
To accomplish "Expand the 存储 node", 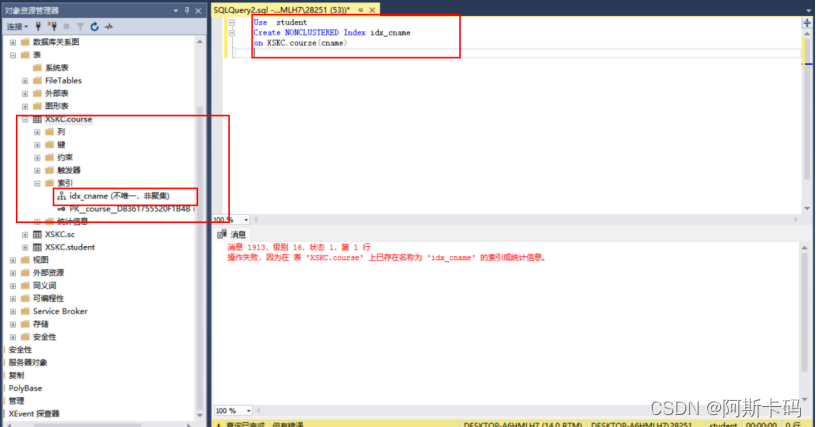I will coord(13,324).
